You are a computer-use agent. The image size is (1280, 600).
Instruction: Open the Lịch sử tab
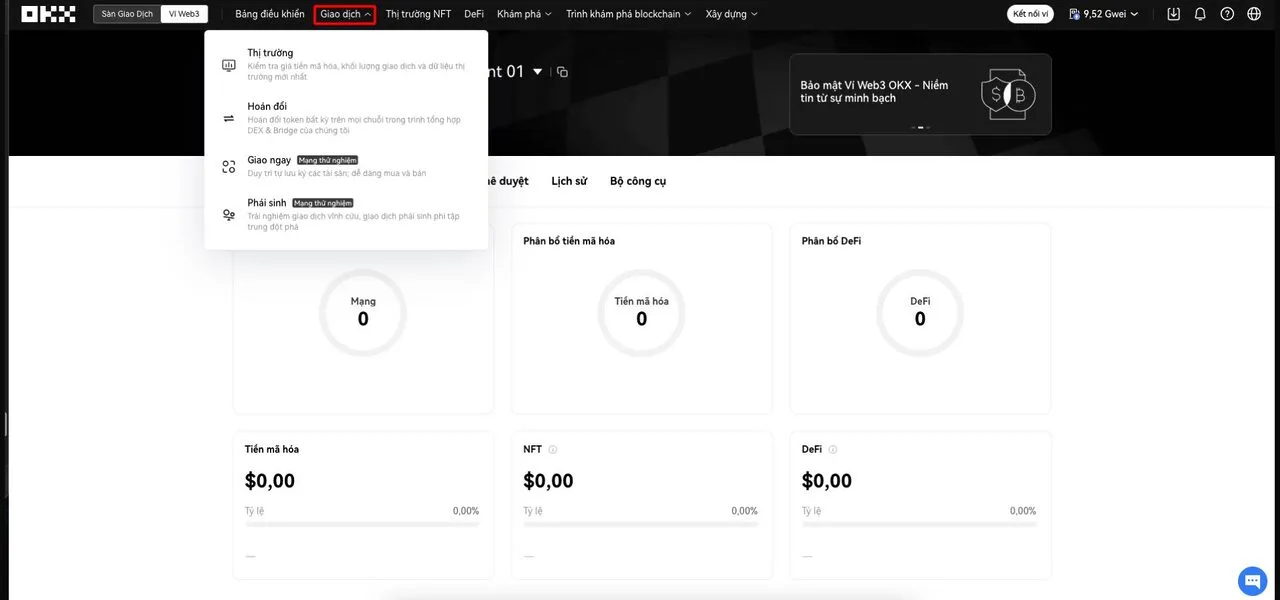[569, 181]
